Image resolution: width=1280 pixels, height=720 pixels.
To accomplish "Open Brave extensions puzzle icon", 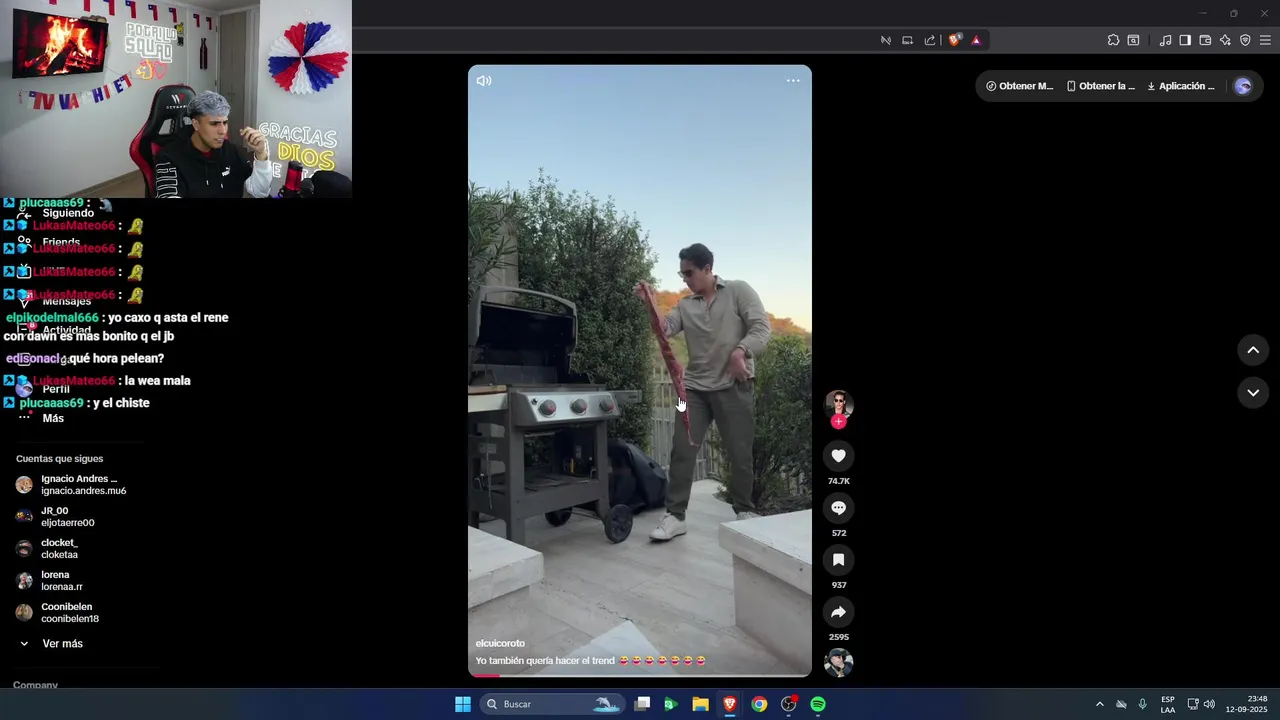I will [x=1113, y=40].
